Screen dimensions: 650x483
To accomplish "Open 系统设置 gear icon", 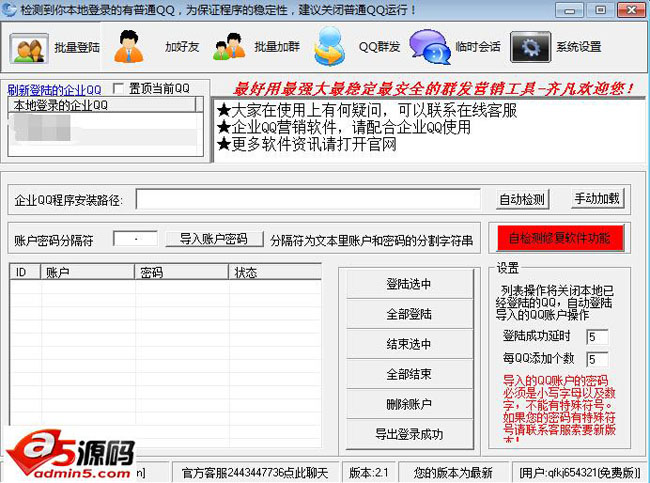I will [x=530, y=47].
